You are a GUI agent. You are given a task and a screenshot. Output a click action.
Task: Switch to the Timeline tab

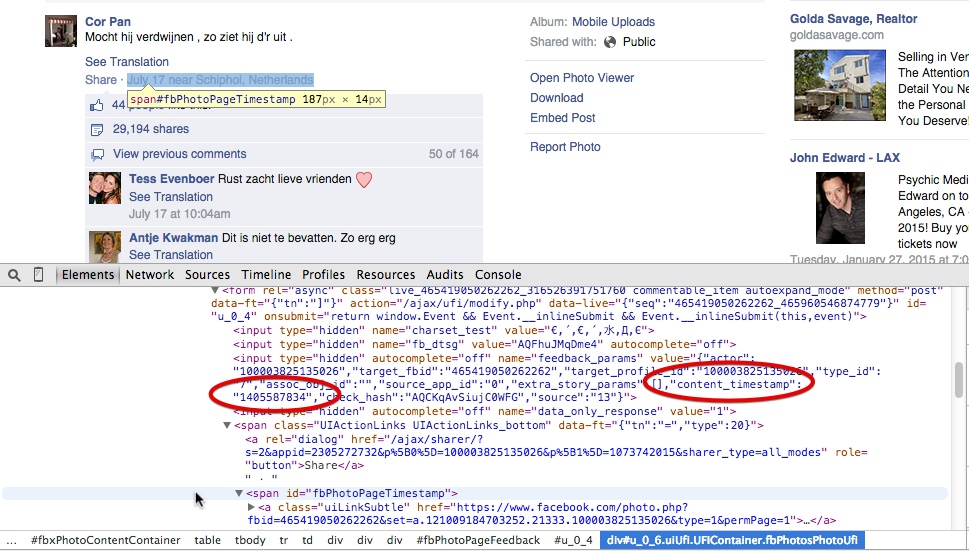tap(266, 275)
